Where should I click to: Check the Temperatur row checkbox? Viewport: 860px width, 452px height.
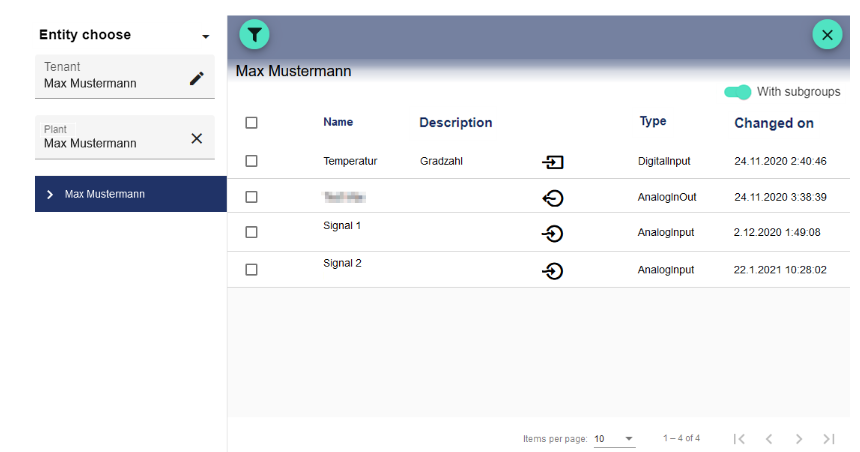coord(251,161)
